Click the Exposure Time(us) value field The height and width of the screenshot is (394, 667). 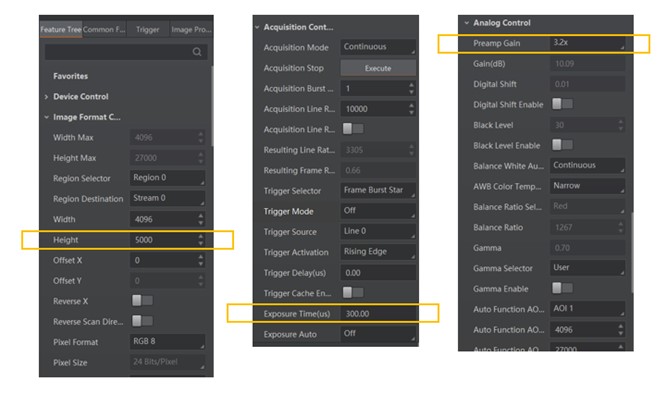(x=378, y=314)
